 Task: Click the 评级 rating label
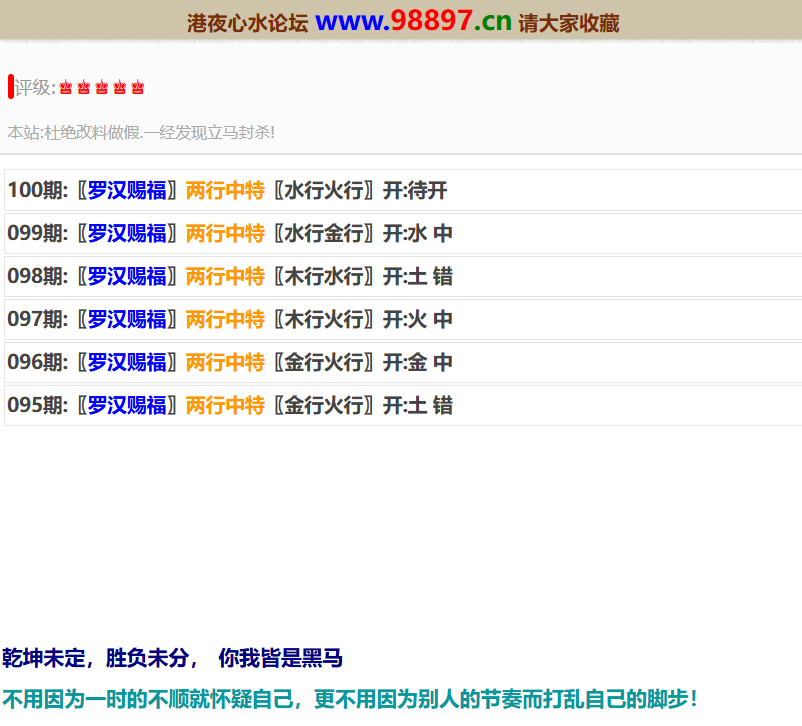tap(34, 88)
